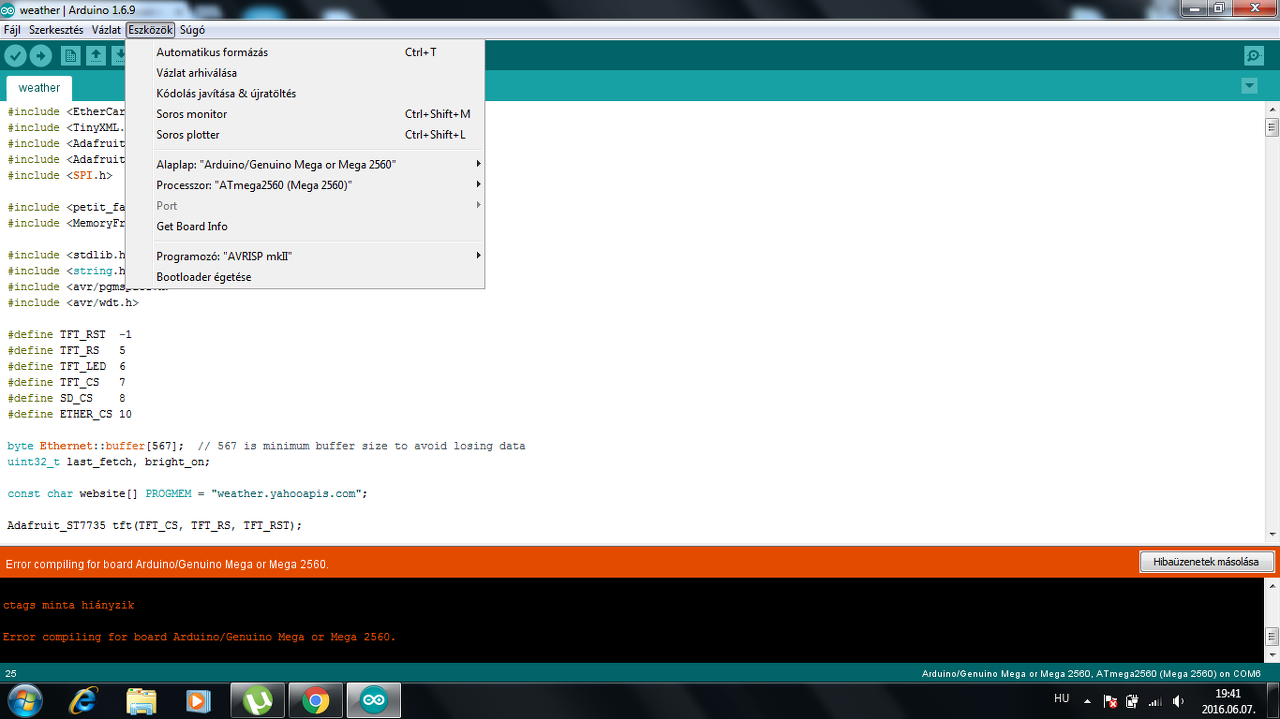The width and height of the screenshot is (1280, 719).
Task: Switch to Google Chrome in the taskbar
Action: click(x=316, y=701)
